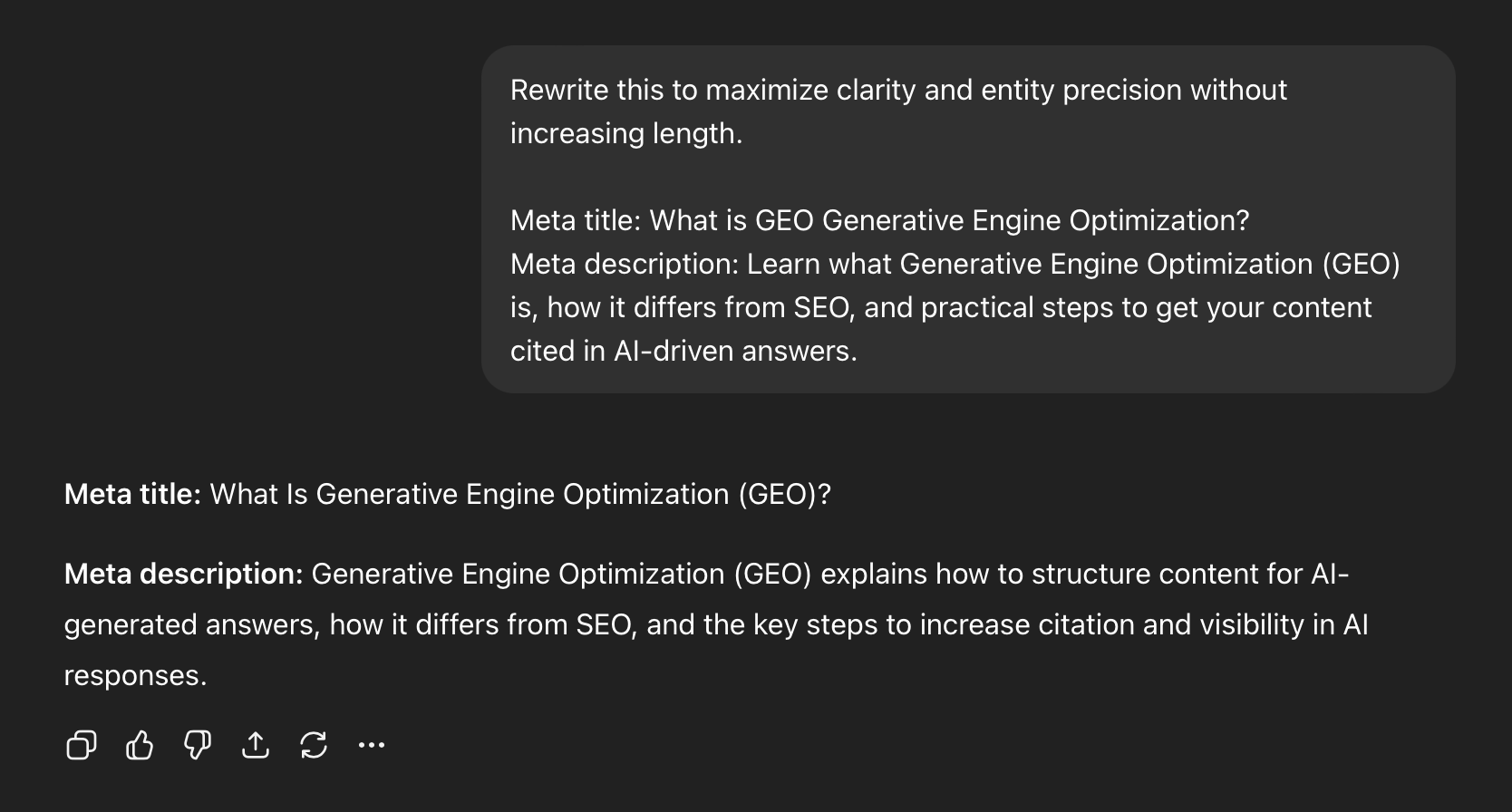Regenerate the response
Viewport: 1512px width, 812px height.
click(x=314, y=745)
